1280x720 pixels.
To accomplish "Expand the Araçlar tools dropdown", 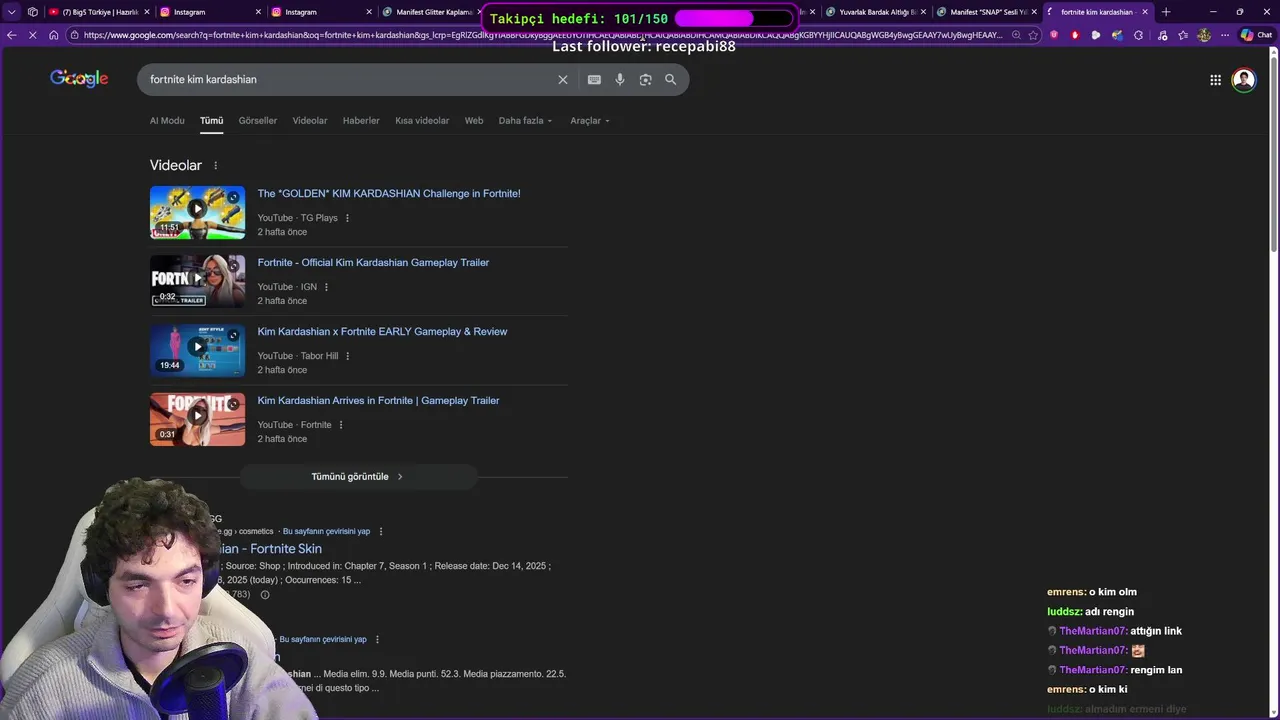I will pos(590,121).
